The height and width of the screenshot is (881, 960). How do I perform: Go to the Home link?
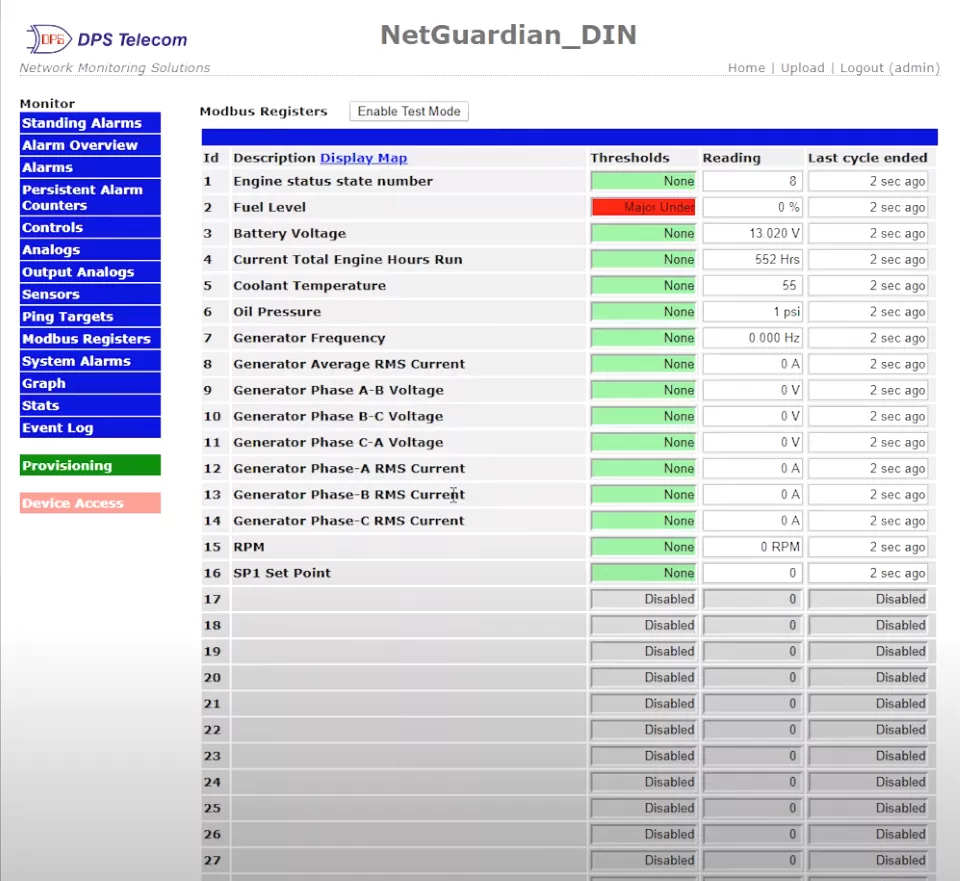746,68
